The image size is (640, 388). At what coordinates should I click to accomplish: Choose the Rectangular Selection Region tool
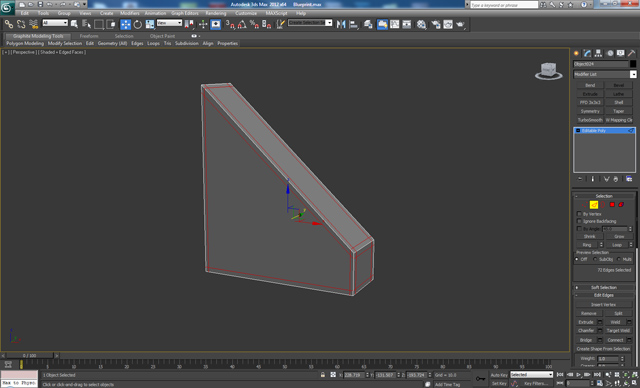[x=99, y=24]
